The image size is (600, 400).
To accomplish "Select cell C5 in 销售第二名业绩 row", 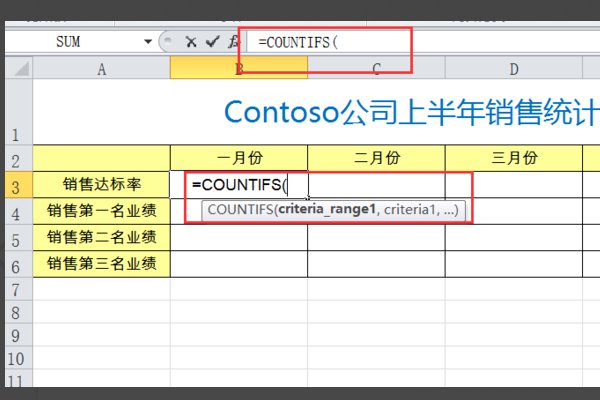I will (x=376, y=238).
